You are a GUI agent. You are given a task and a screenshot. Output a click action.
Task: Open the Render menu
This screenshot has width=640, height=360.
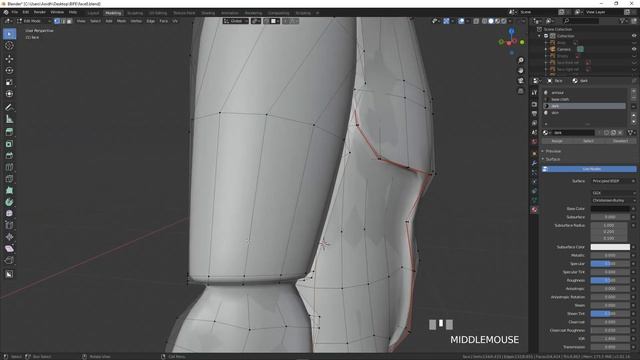tap(40, 12)
